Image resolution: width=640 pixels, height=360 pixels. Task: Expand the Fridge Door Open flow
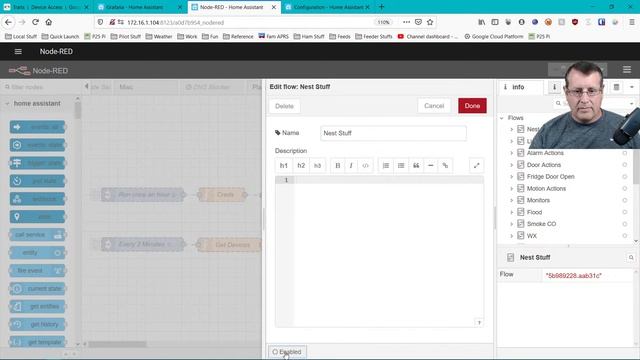click(511, 177)
